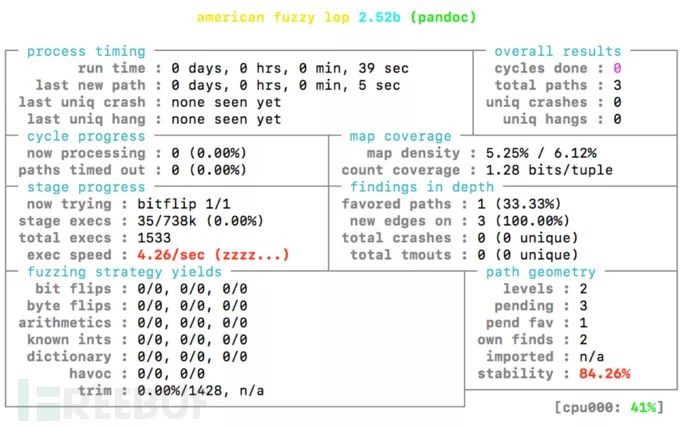690x428 pixels.
Task: Click the 'findings in depth' header
Action: [x=422, y=187]
